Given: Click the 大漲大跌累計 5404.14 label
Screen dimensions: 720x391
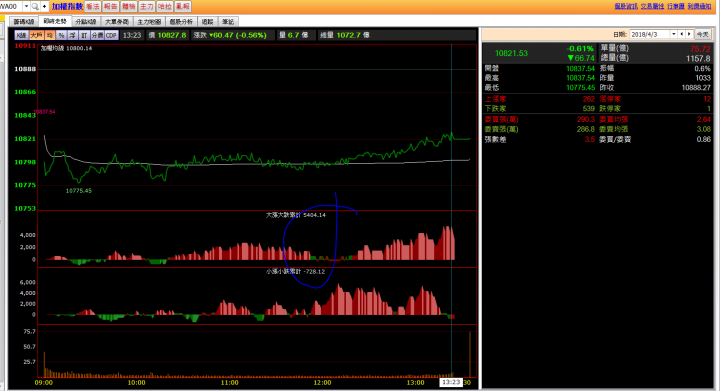Looking at the screenshot, I should (296, 215).
